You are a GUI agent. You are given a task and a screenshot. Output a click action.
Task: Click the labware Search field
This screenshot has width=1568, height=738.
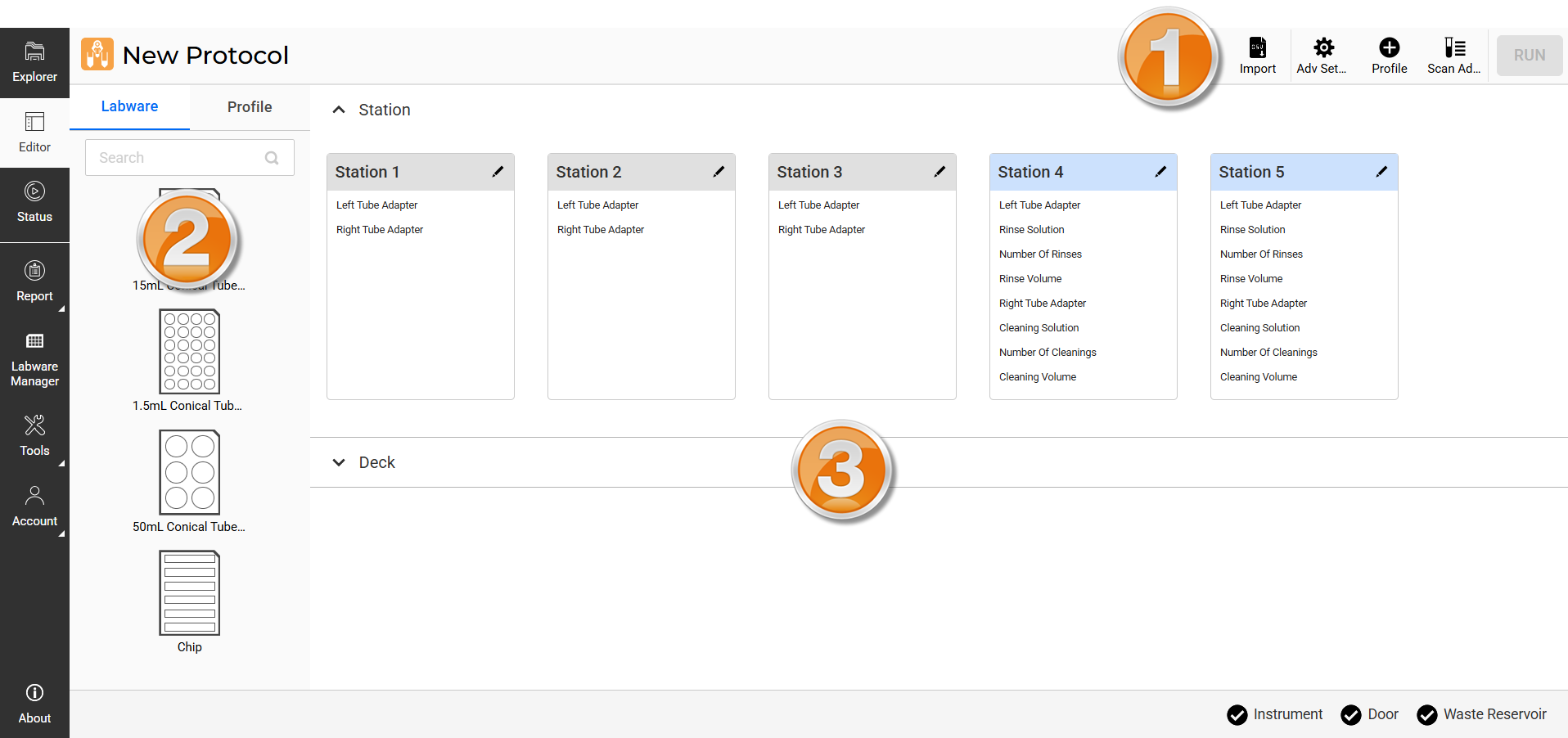(x=180, y=158)
